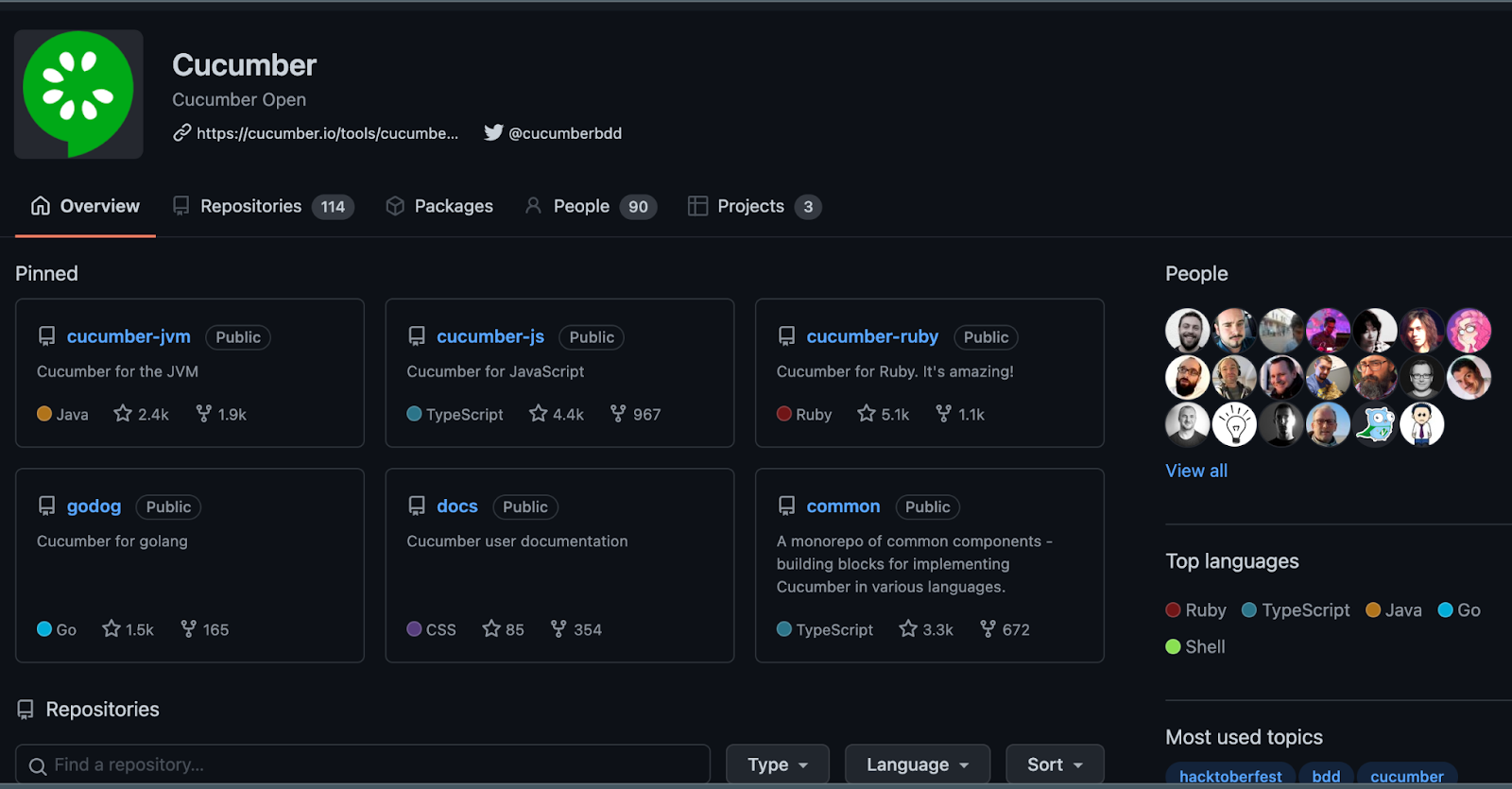Image resolution: width=1512 pixels, height=789 pixels.
Task: Click the repo icon beside cucumber-jvm
Action: (46, 336)
